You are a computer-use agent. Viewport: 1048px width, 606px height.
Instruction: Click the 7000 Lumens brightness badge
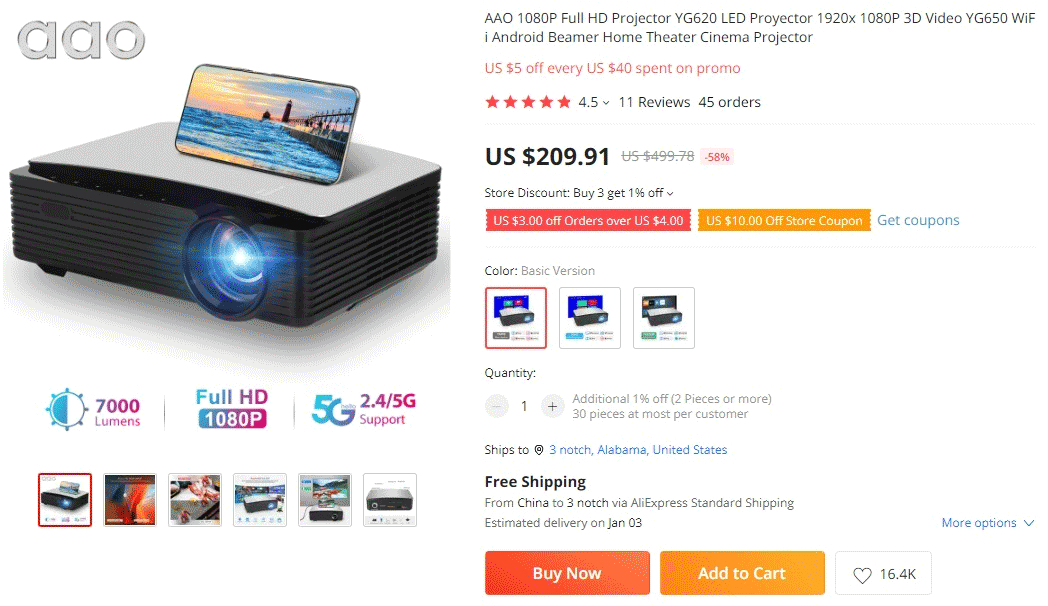pyautogui.click(x=94, y=409)
